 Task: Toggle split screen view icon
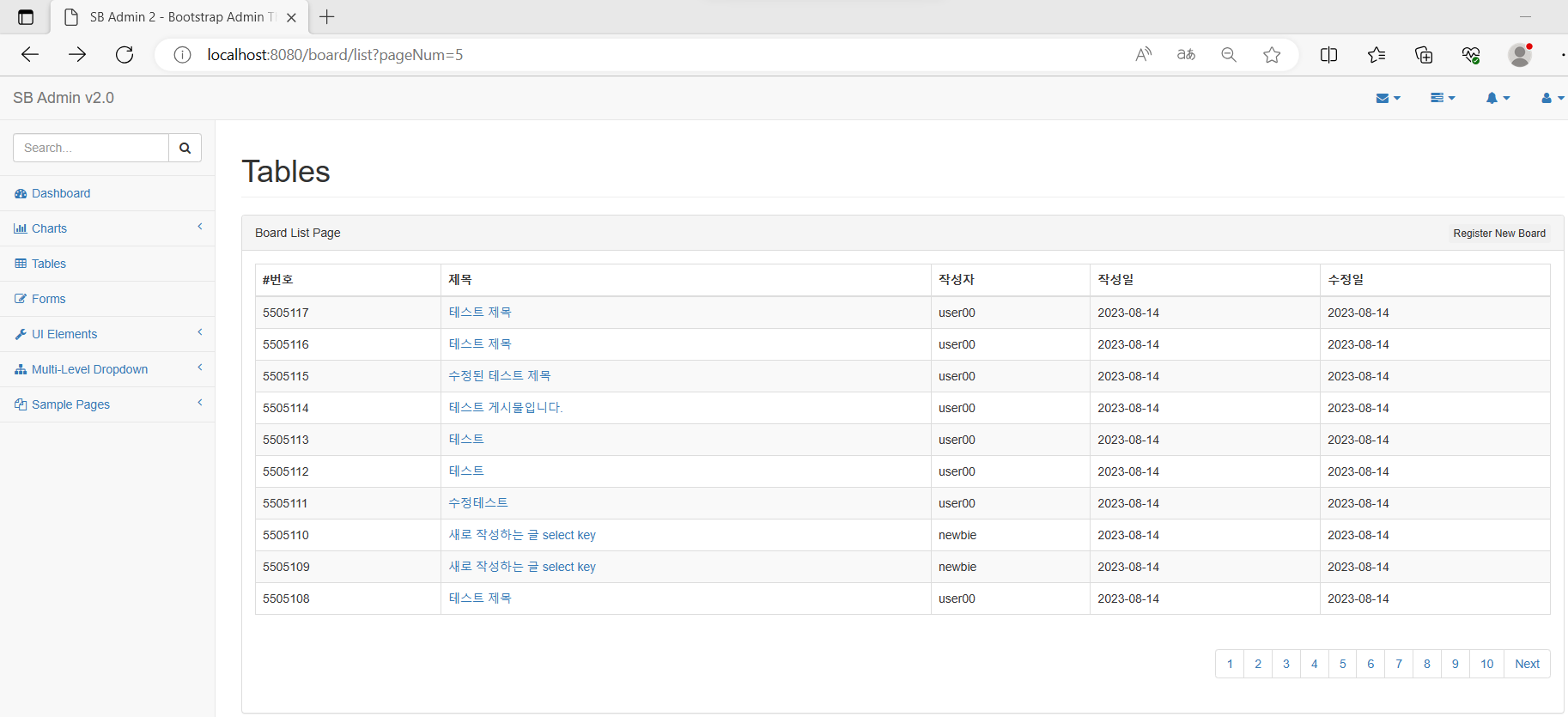coord(1328,55)
